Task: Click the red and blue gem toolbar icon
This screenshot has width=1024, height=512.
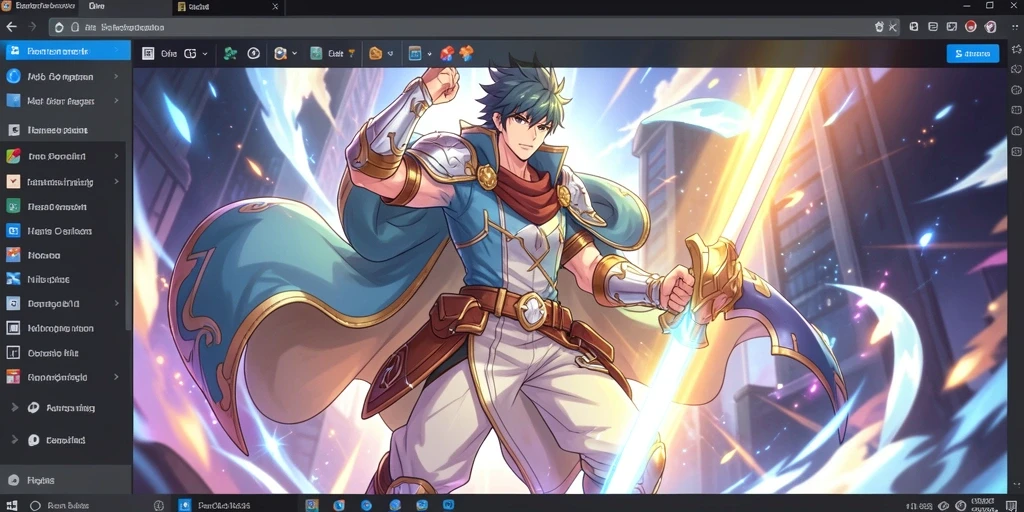Action: 447,54
